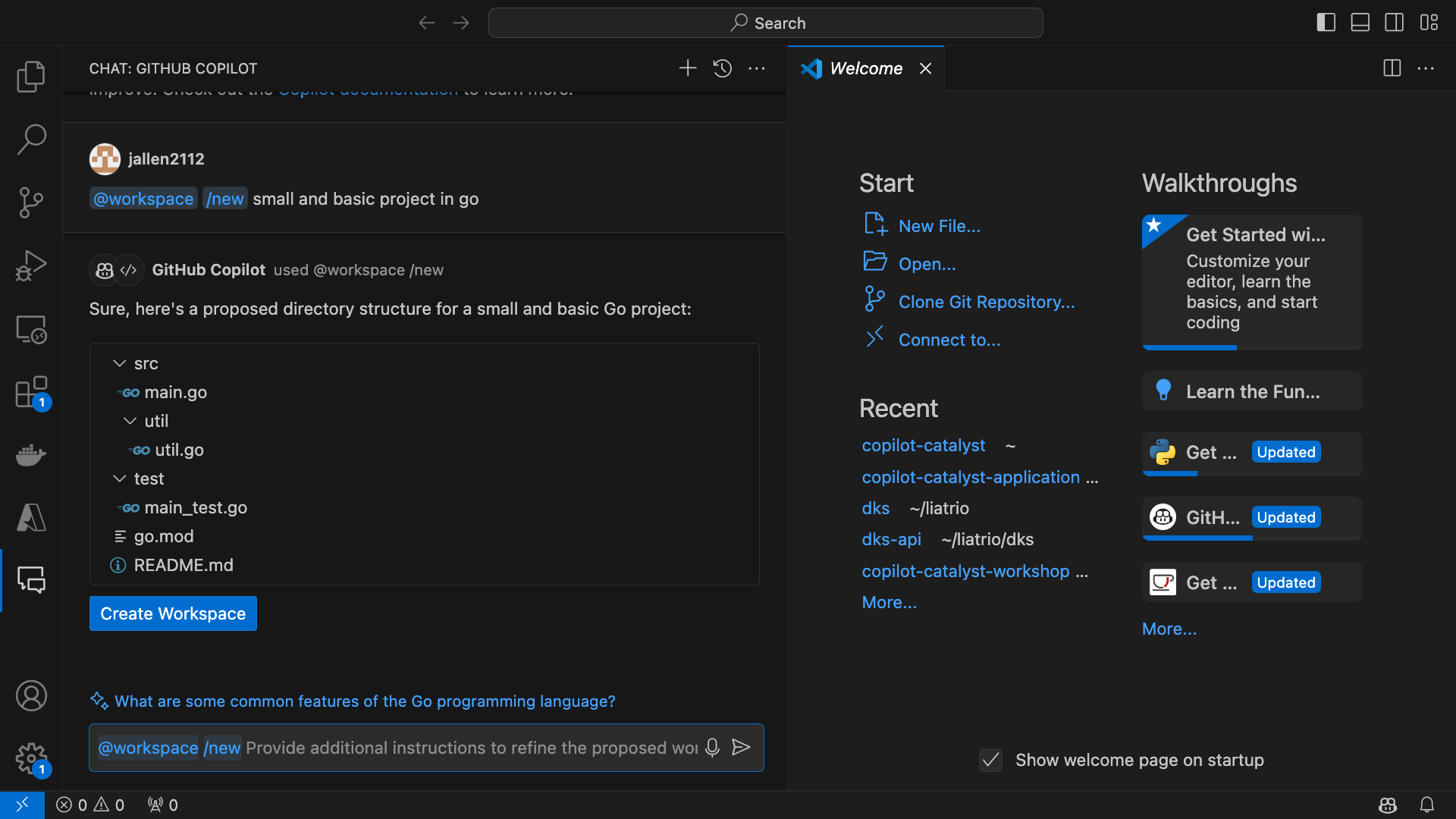1456x819 pixels.
Task: Open forwarded ports status indicator
Action: point(162,805)
